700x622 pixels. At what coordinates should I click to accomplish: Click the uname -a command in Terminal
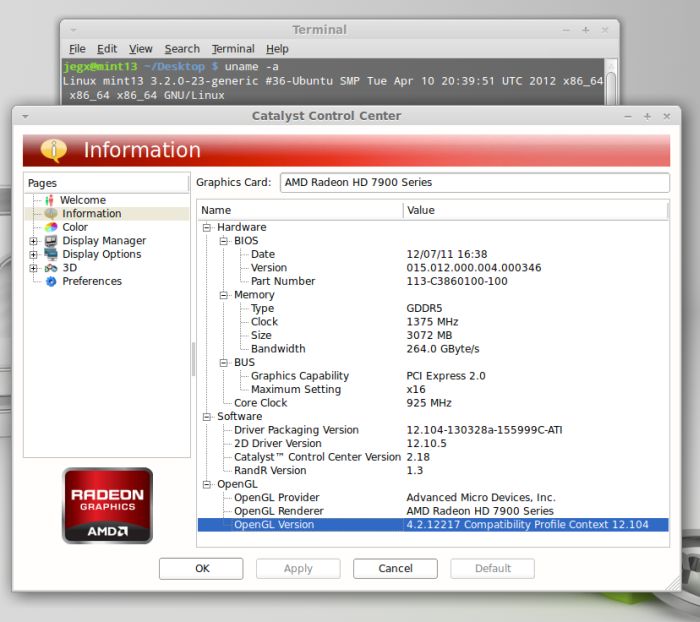pos(251,67)
